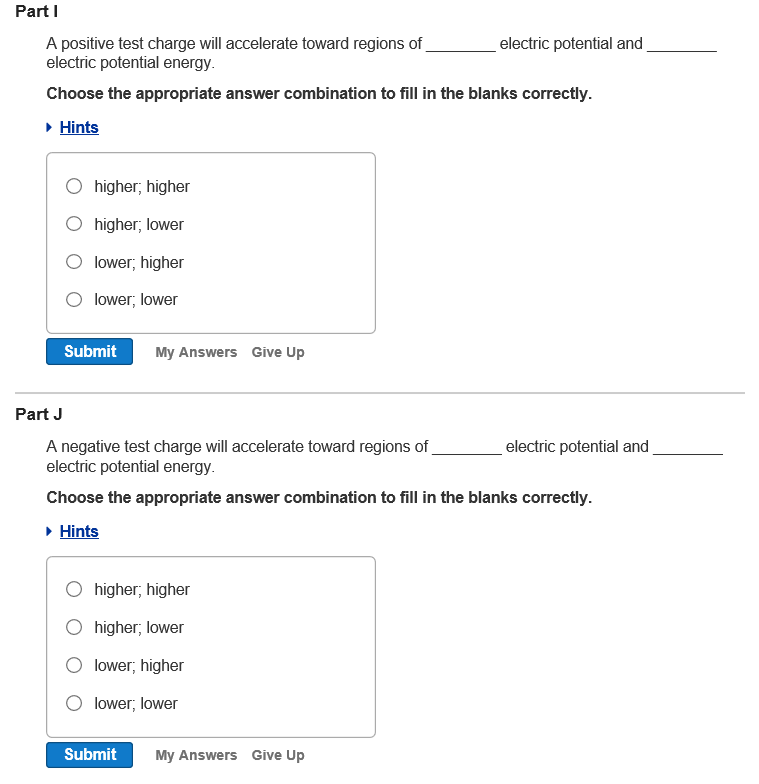This screenshot has width=759, height=784.
Task: Pick 'lower; higher' radio in Part I
Action: tap(74, 262)
